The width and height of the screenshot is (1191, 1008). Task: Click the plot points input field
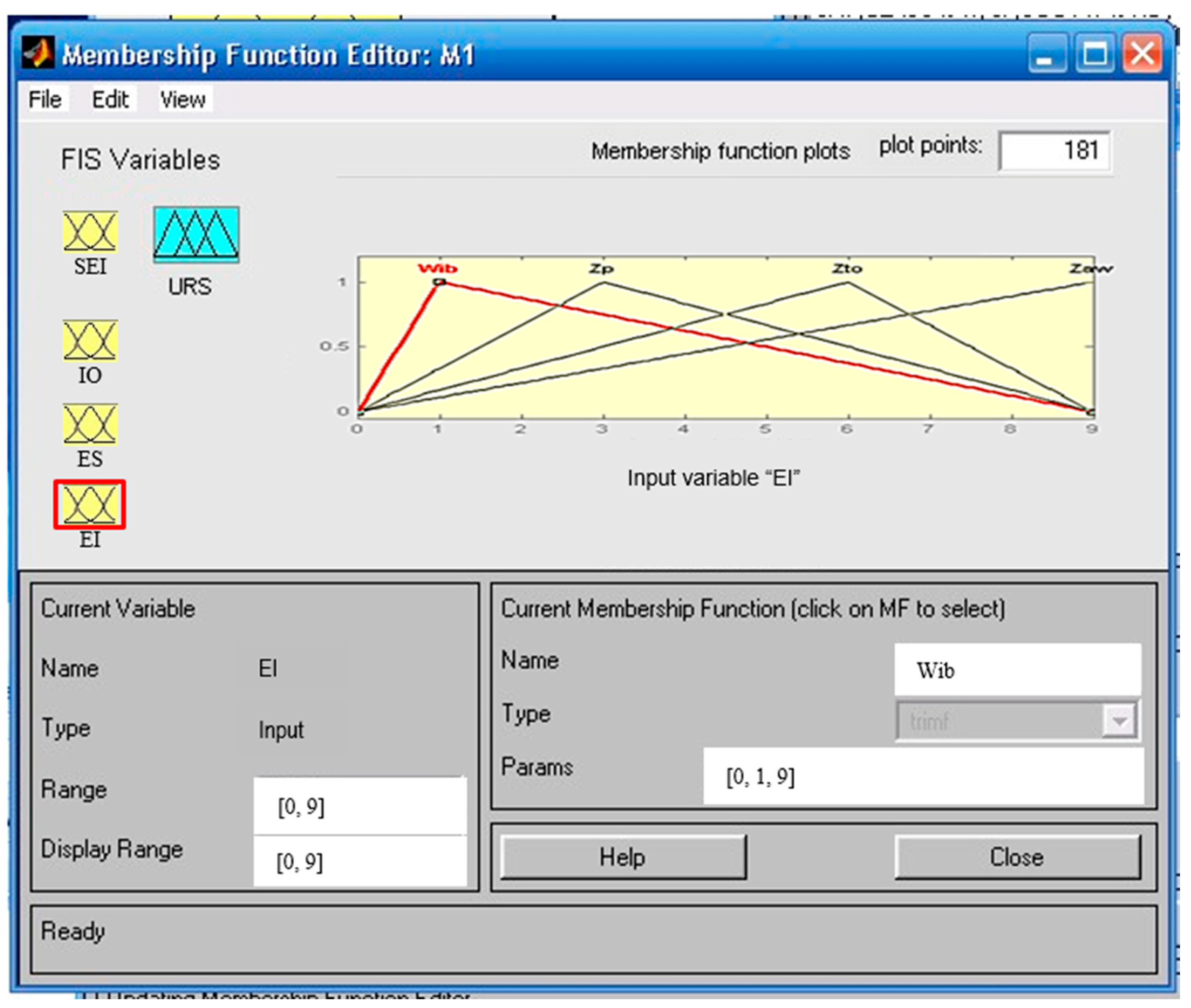[1055, 151]
